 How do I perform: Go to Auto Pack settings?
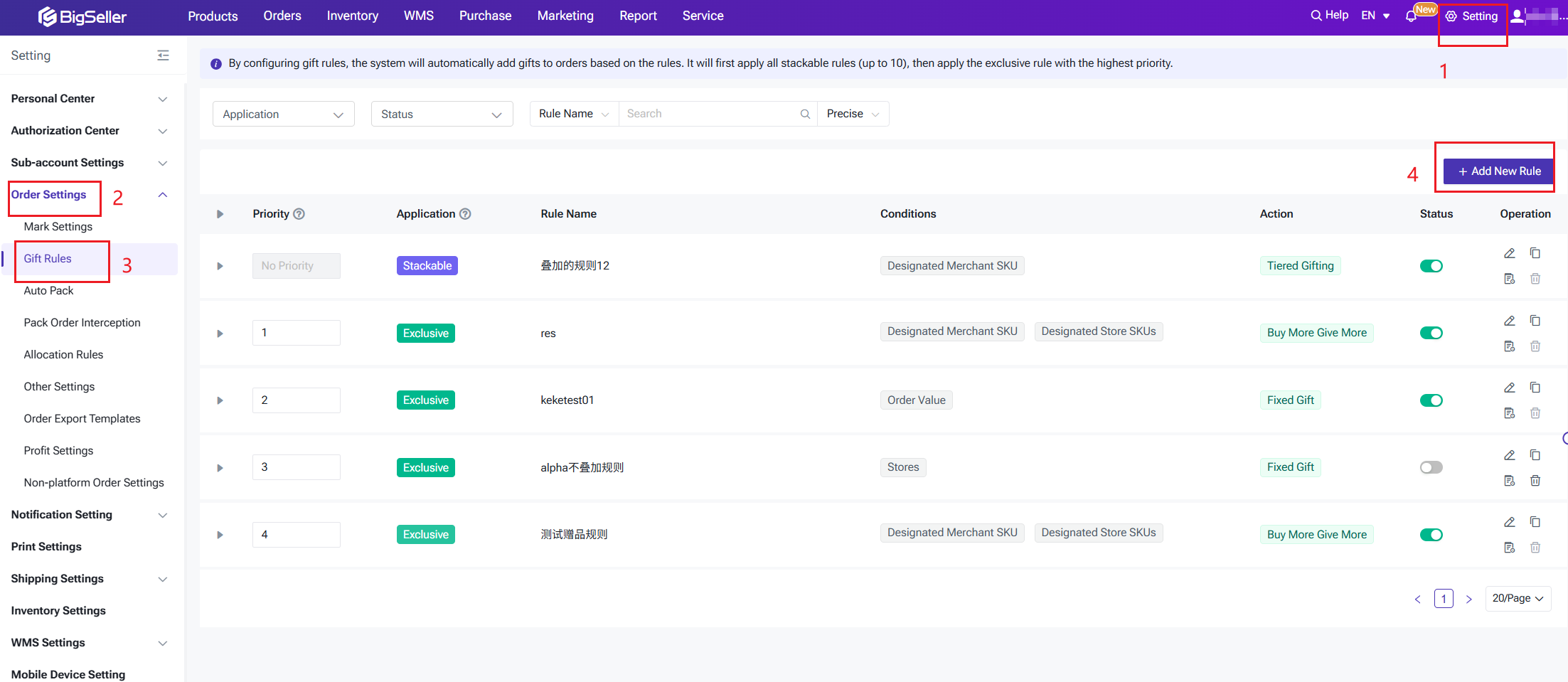pyautogui.click(x=48, y=290)
